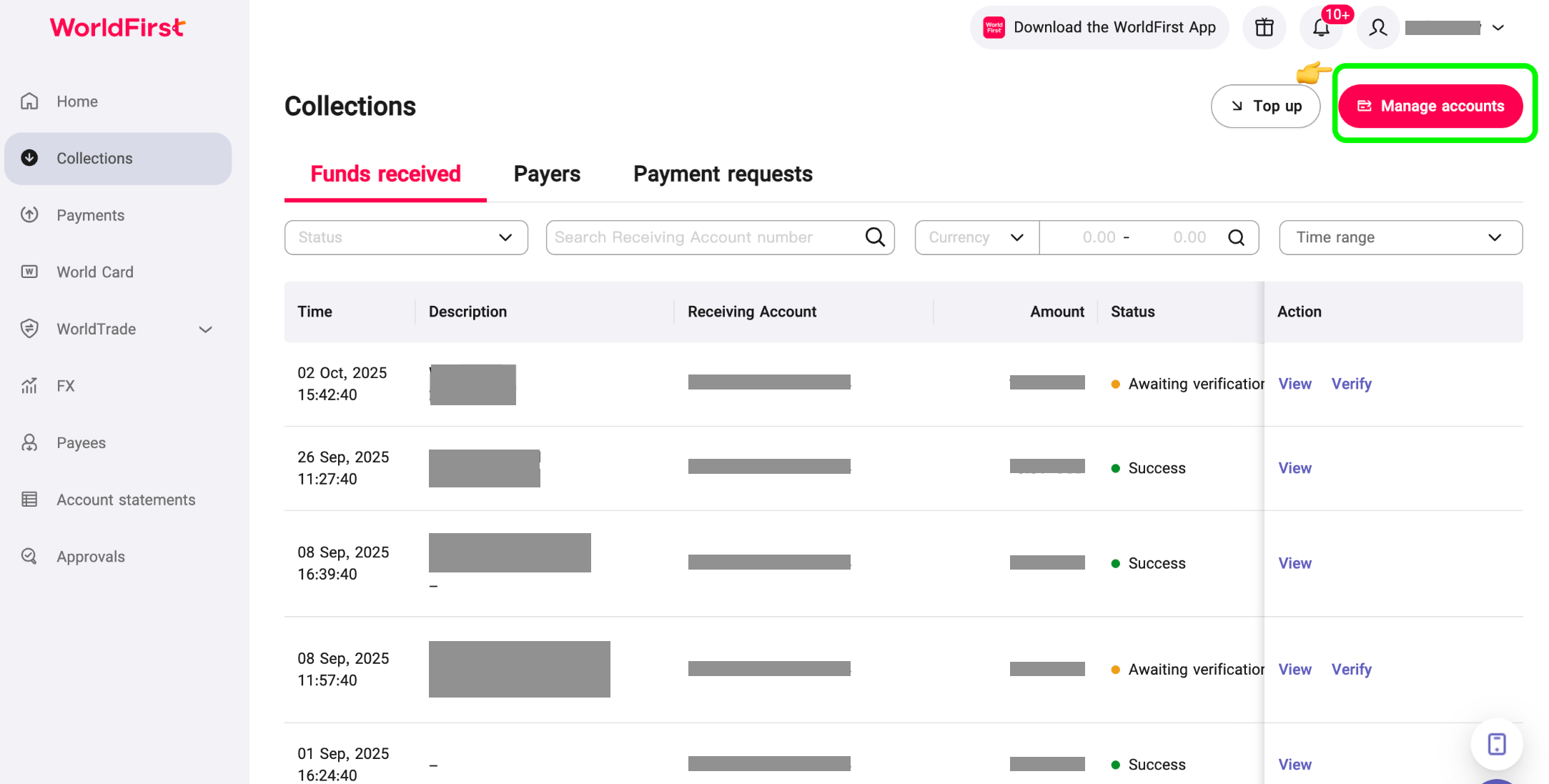The width and height of the screenshot is (1549, 784).
Task: Go to FX chart icon
Action: click(29, 386)
